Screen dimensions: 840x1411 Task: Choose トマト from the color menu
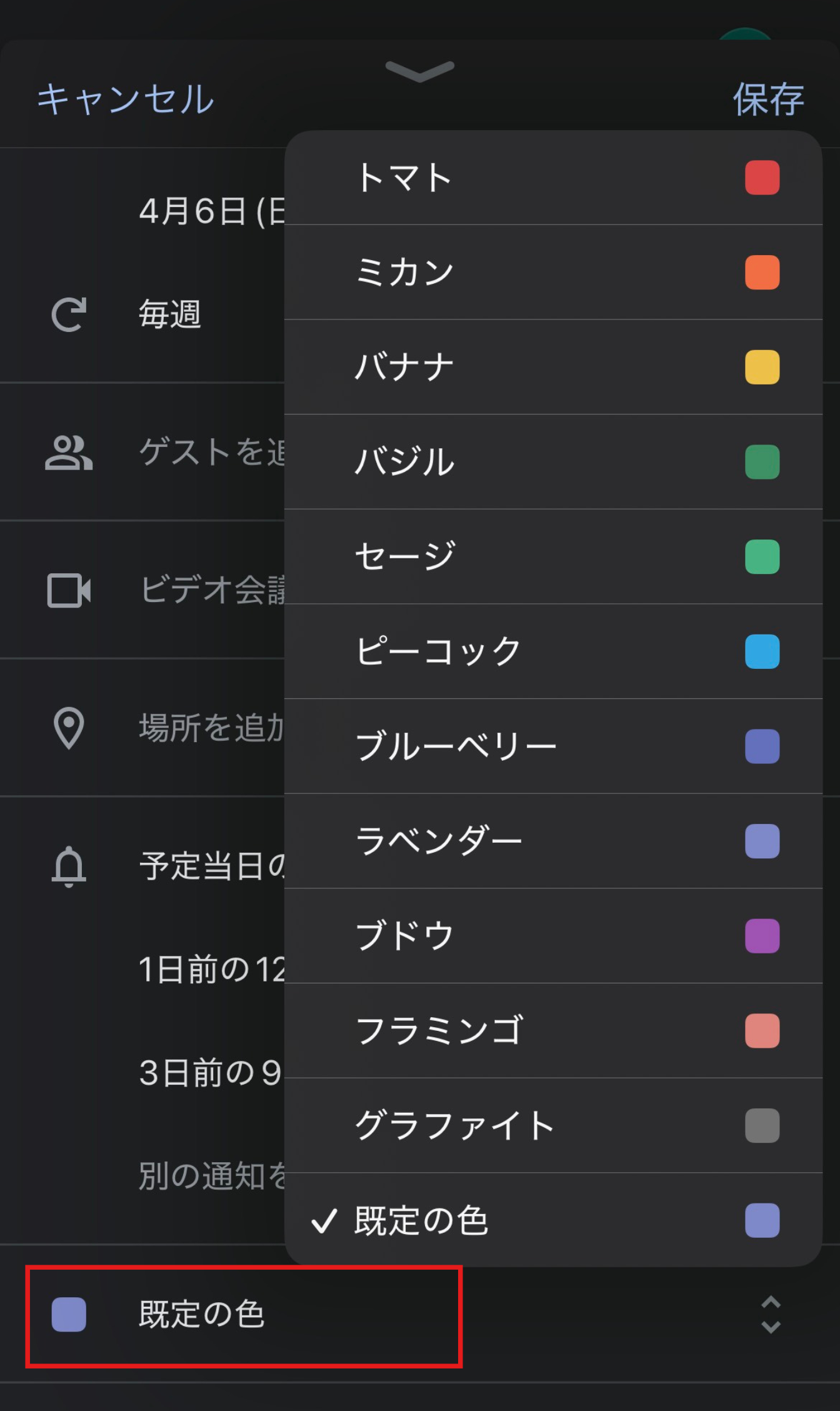(x=404, y=178)
